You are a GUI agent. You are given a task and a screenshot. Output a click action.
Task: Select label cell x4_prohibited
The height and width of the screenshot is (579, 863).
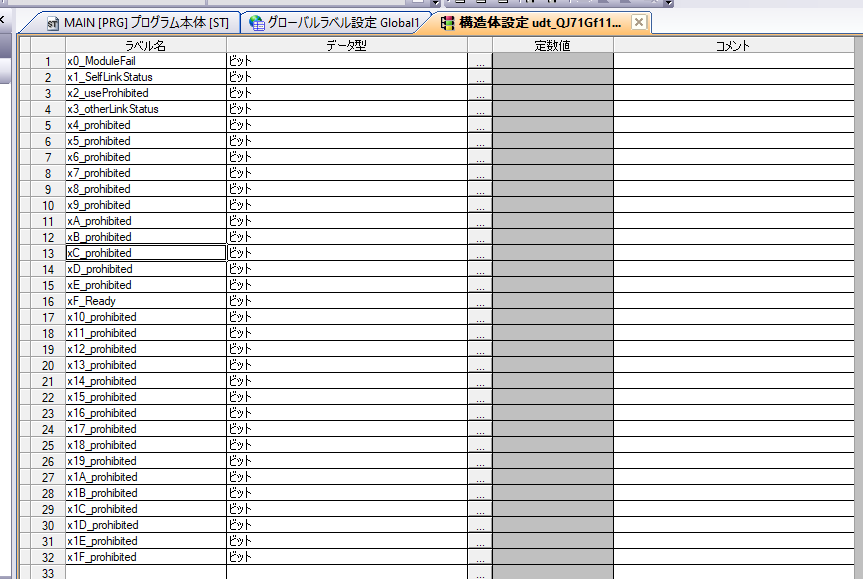tap(146, 125)
